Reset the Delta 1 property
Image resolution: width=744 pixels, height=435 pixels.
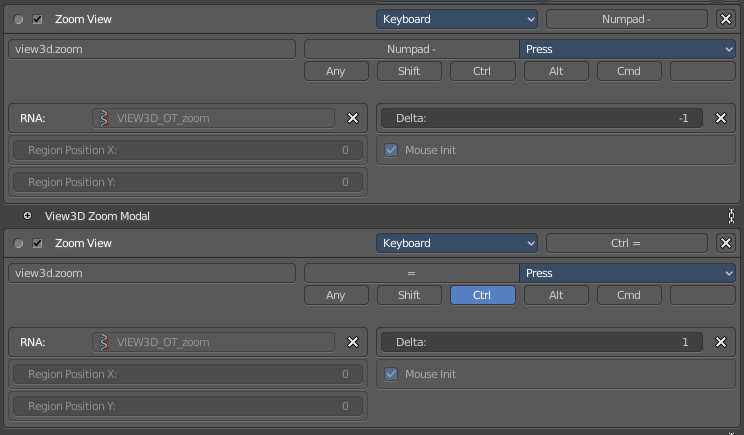point(720,342)
